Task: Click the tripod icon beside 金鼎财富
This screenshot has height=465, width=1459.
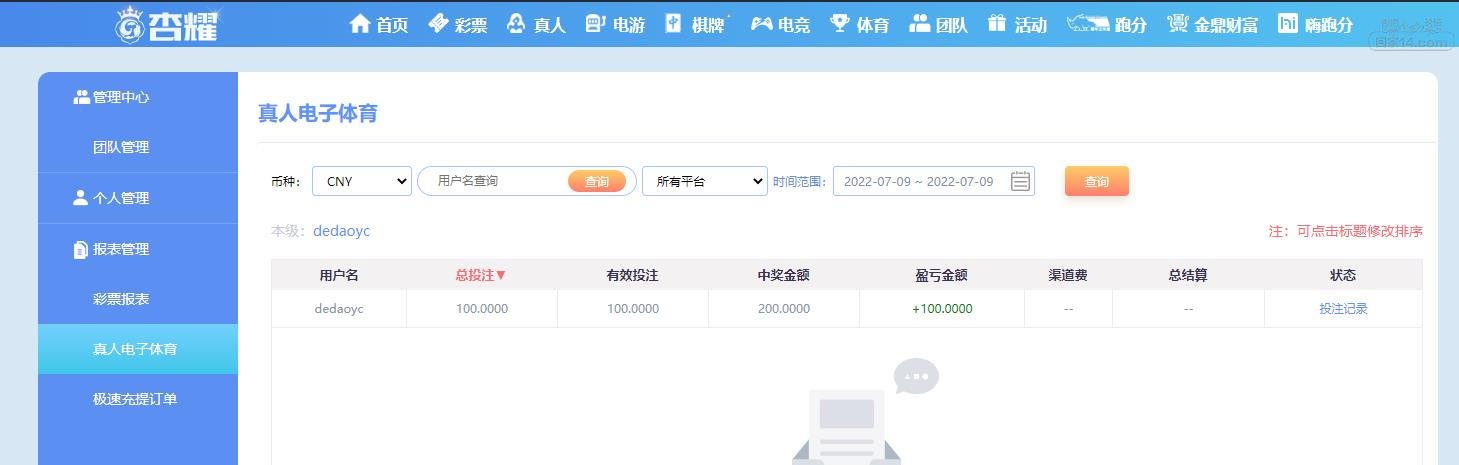Action: pos(1178,23)
